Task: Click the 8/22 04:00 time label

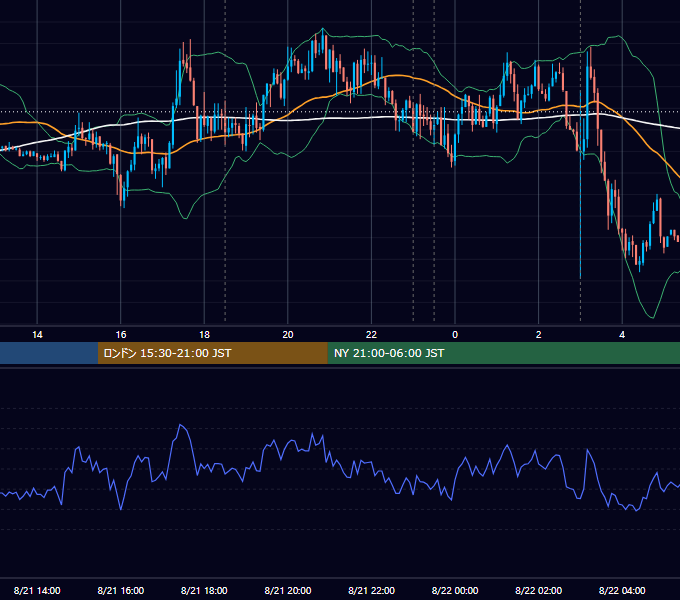Action: (622, 590)
